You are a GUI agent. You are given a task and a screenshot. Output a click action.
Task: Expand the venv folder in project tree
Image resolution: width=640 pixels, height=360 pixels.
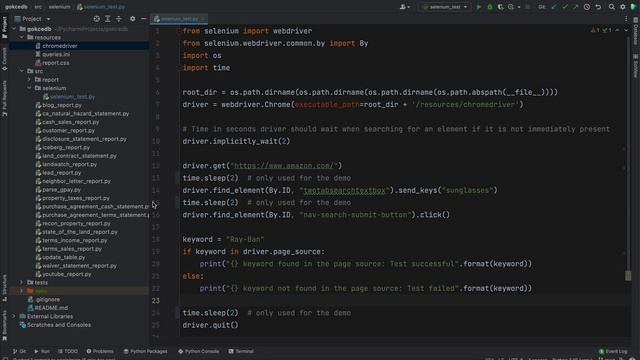(22, 291)
